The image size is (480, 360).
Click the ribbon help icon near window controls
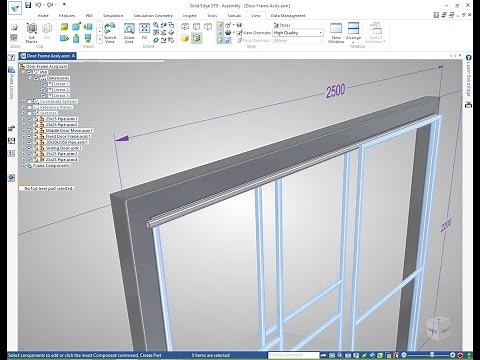coord(436,15)
